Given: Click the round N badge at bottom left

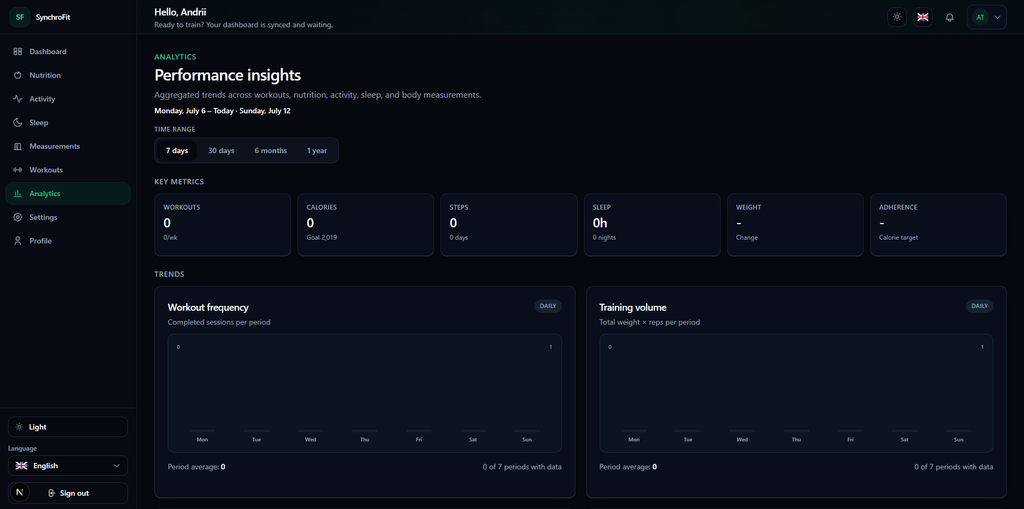Looking at the screenshot, I should coord(19,493).
